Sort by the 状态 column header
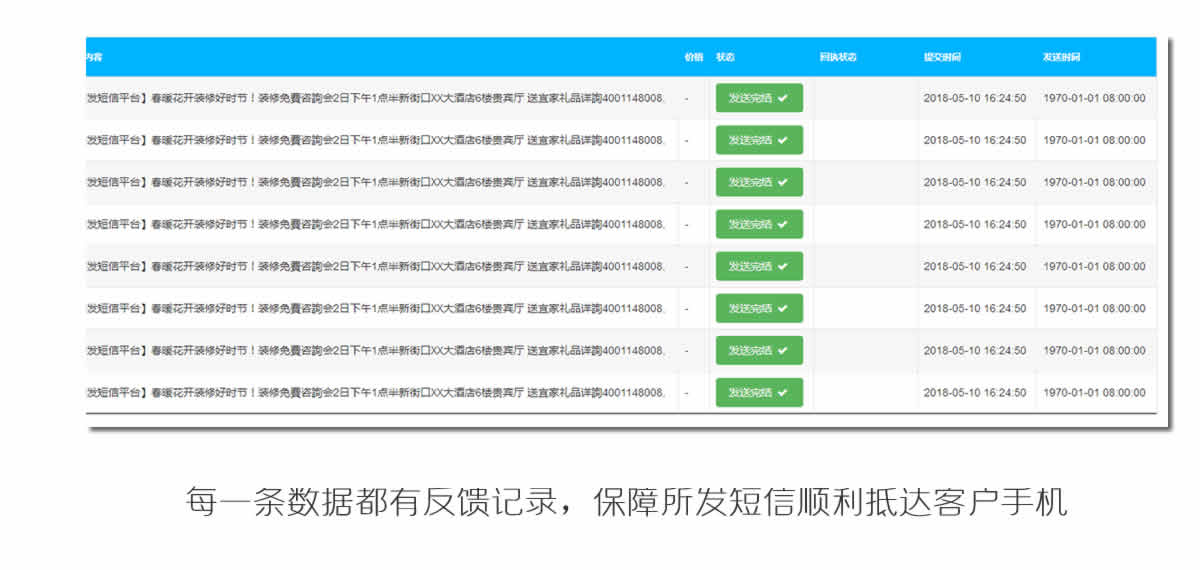 click(725, 57)
